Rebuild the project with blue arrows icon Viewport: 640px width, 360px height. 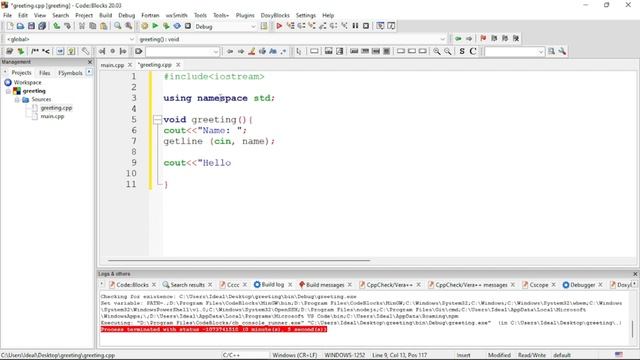pyautogui.click(x=177, y=26)
